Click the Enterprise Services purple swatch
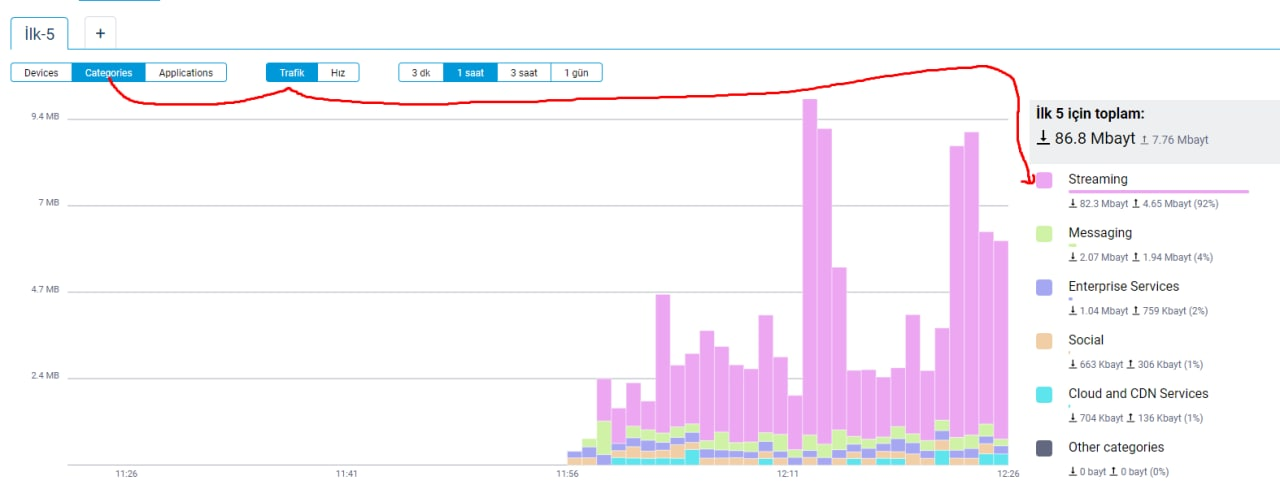The height and width of the screenshot is (502, 1280). click(x=1044, y=288)
